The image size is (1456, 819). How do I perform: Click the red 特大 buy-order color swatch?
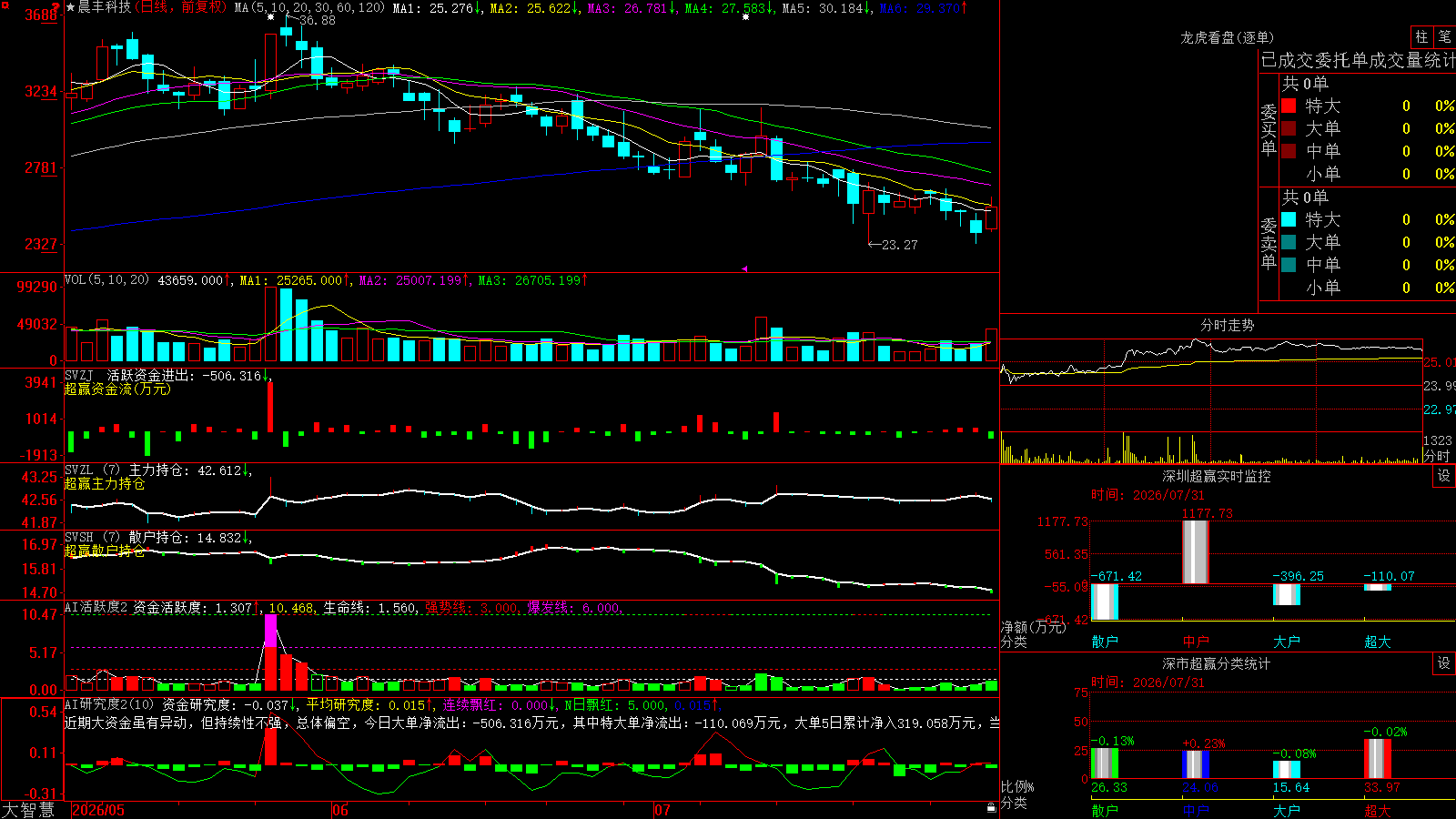pyautogui.click(x=1289, y=106)
